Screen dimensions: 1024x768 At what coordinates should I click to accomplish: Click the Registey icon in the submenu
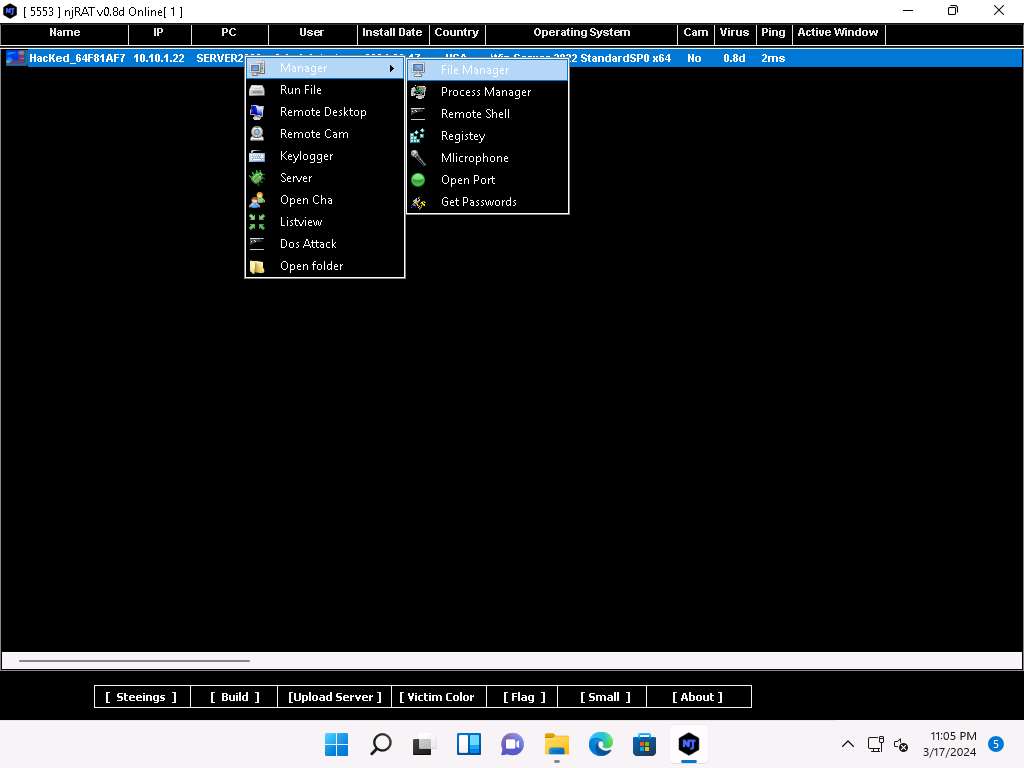coord(419,136)
